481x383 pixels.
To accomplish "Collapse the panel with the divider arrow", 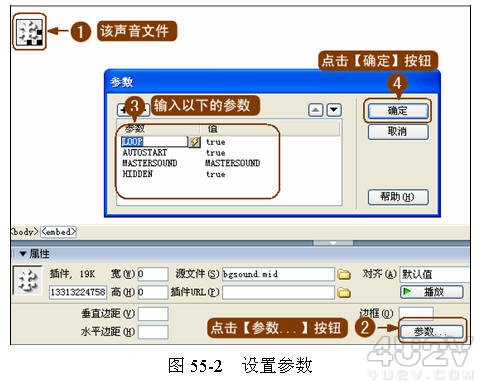I will tap(333, 243).
